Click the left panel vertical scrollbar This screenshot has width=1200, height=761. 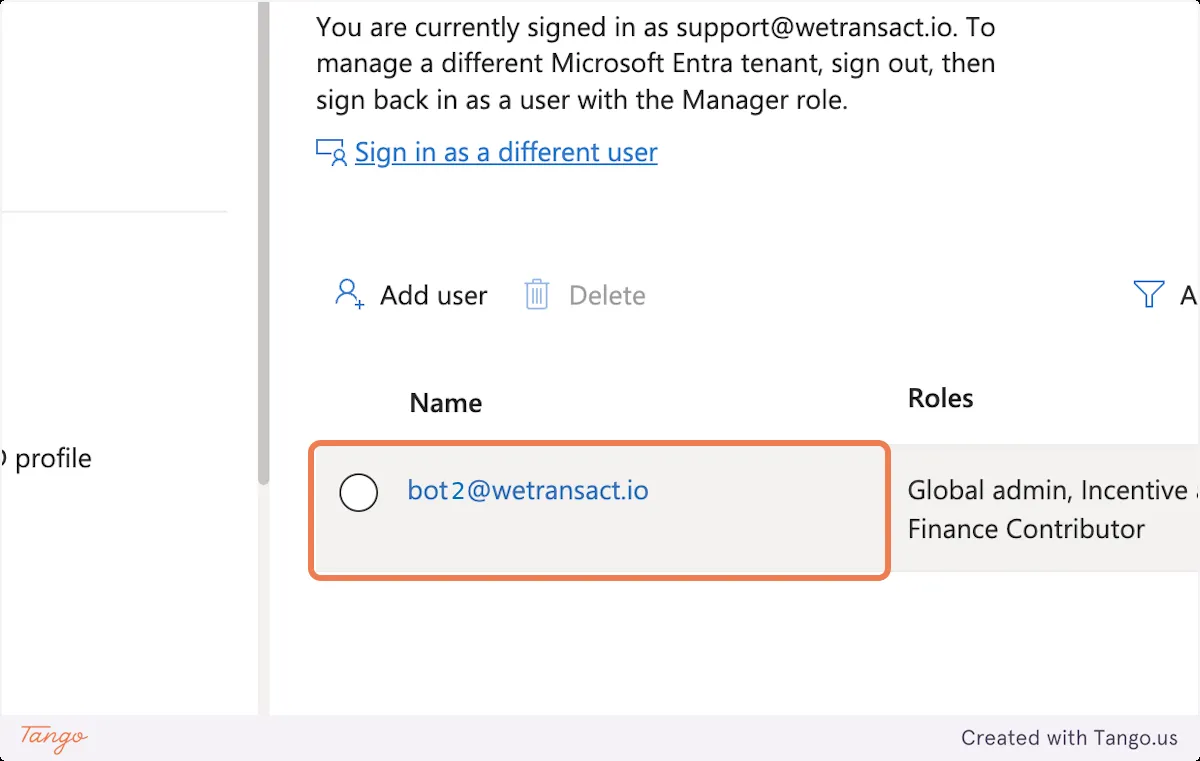pos(263,243)
